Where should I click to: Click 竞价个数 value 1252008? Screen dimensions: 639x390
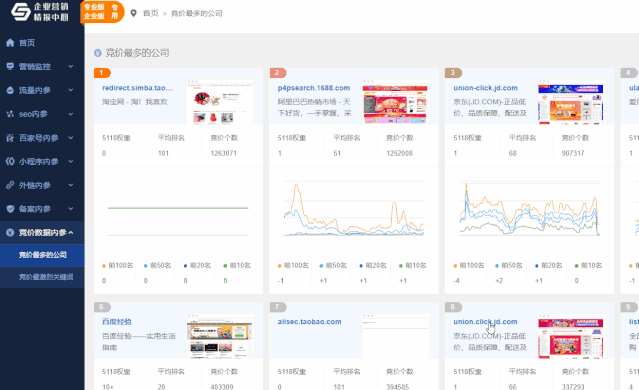[399, 153]
